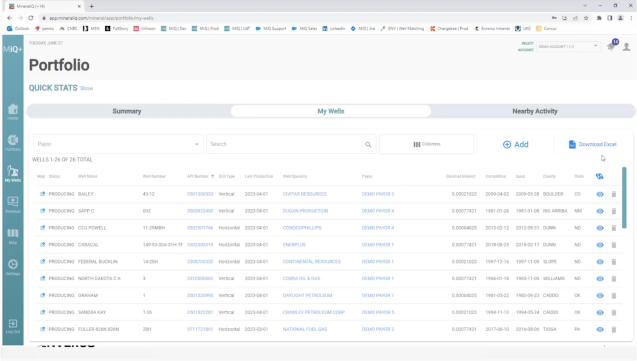Toggle visibility eye for CCU POWELL well
637x361 pixels.
coord(600,228)
